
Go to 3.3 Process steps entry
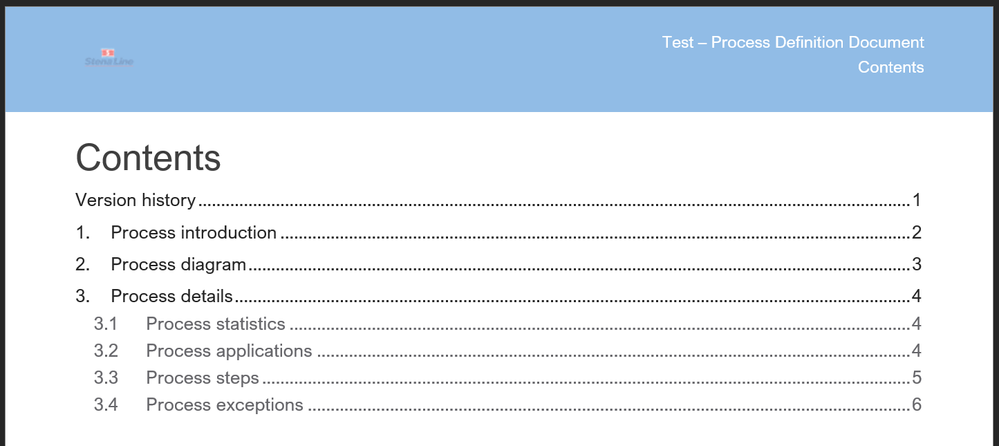(508, 378)
